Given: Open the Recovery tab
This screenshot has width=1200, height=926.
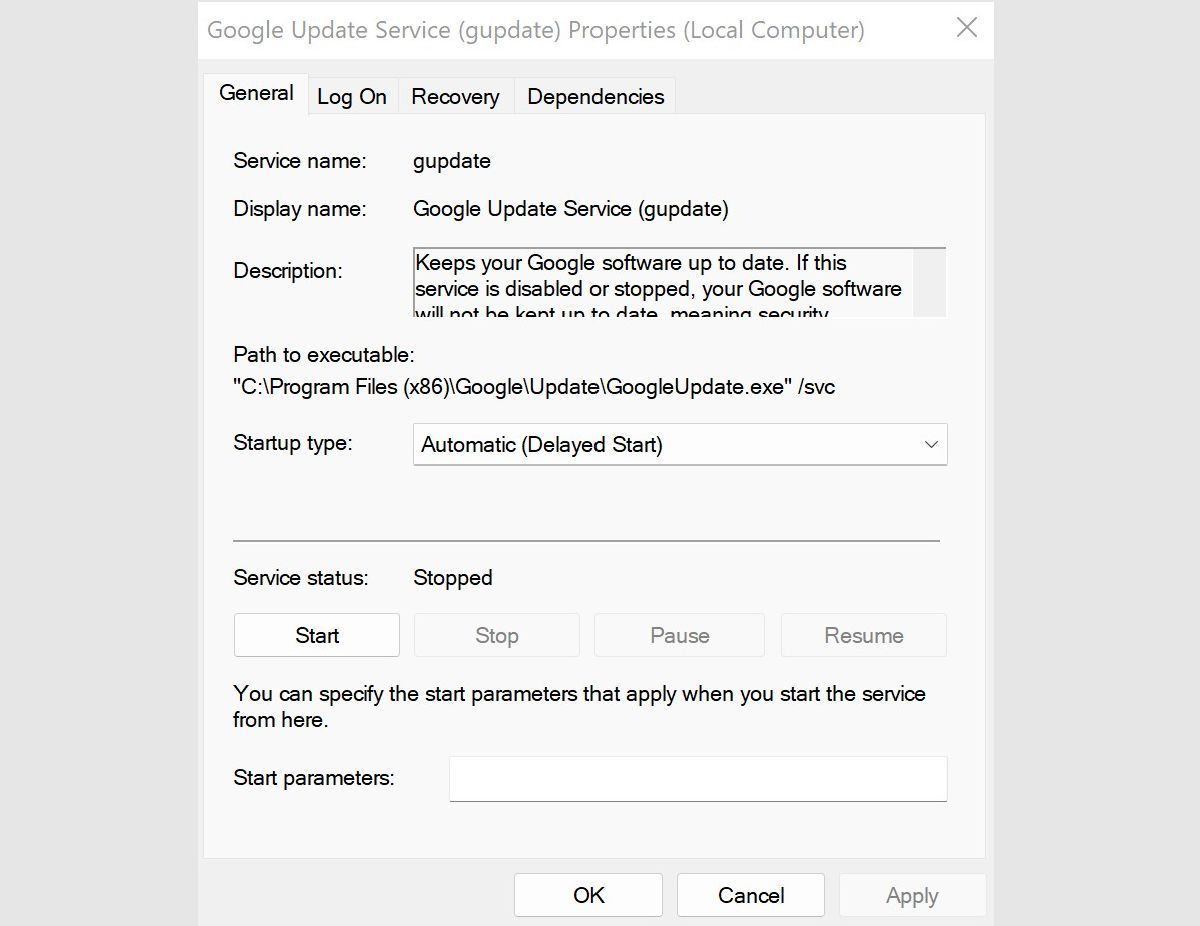Looking at the screenshot, I should tap(455, 96).
